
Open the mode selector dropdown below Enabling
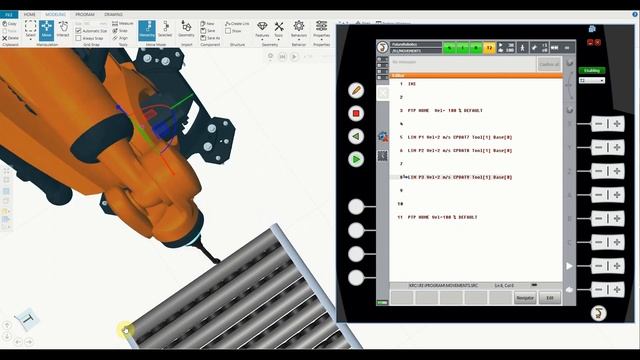point(591,80)
